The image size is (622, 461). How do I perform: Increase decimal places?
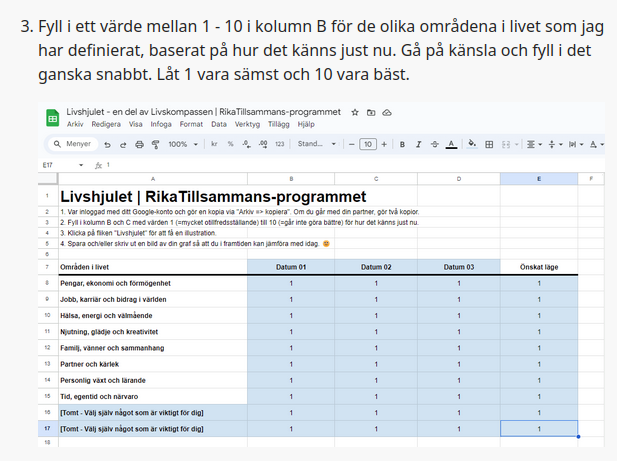tap(263, 144)
